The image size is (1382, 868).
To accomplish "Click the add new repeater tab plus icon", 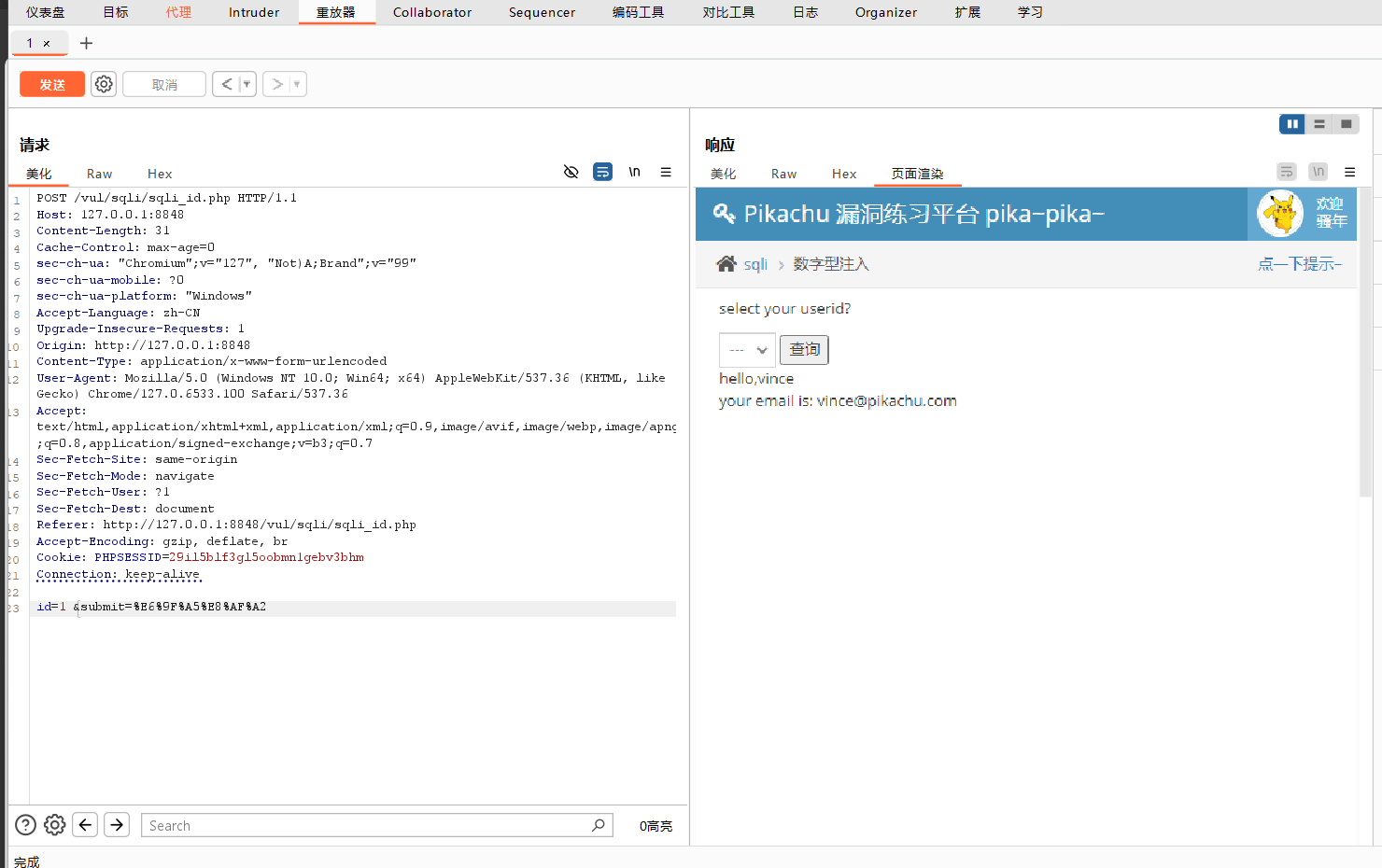I will (87, 43).
